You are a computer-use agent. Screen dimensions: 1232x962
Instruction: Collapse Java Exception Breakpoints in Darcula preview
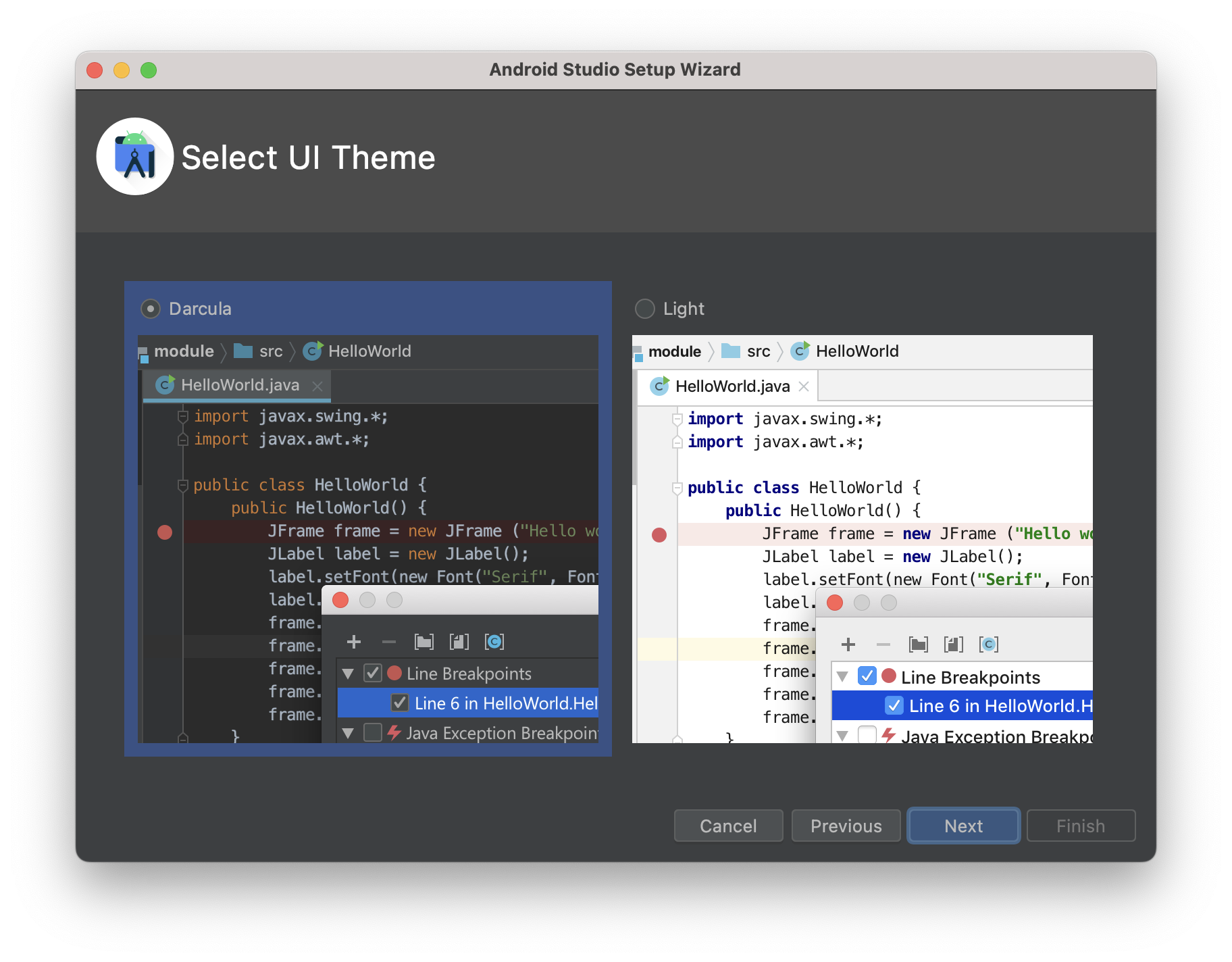pyautogui.click(x=349, y=733)
